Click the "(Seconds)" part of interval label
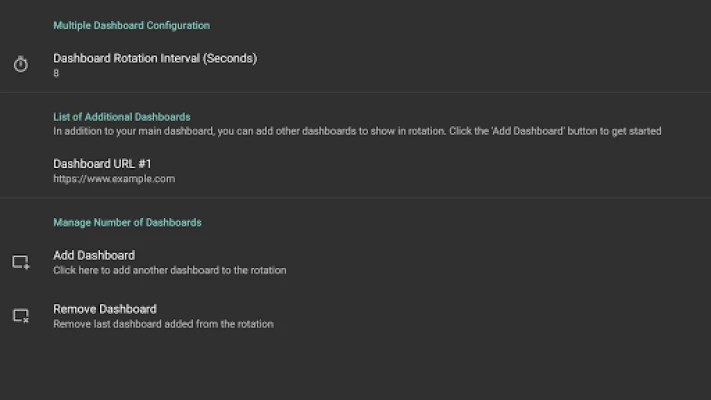The image size is (711, 400). pos(230,58)
